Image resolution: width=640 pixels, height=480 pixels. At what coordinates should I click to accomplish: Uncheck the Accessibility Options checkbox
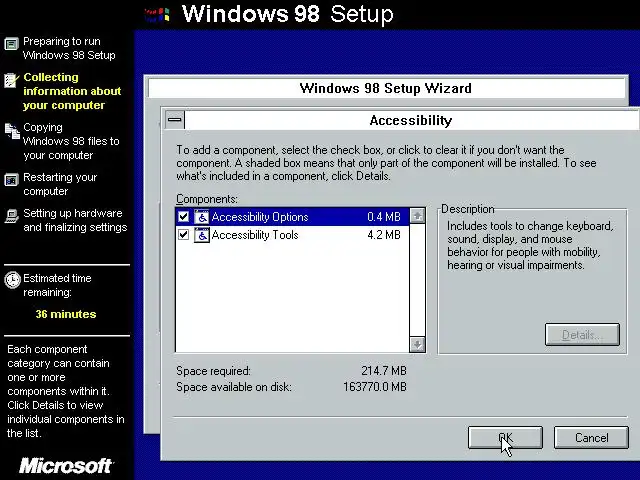point(183,216)
